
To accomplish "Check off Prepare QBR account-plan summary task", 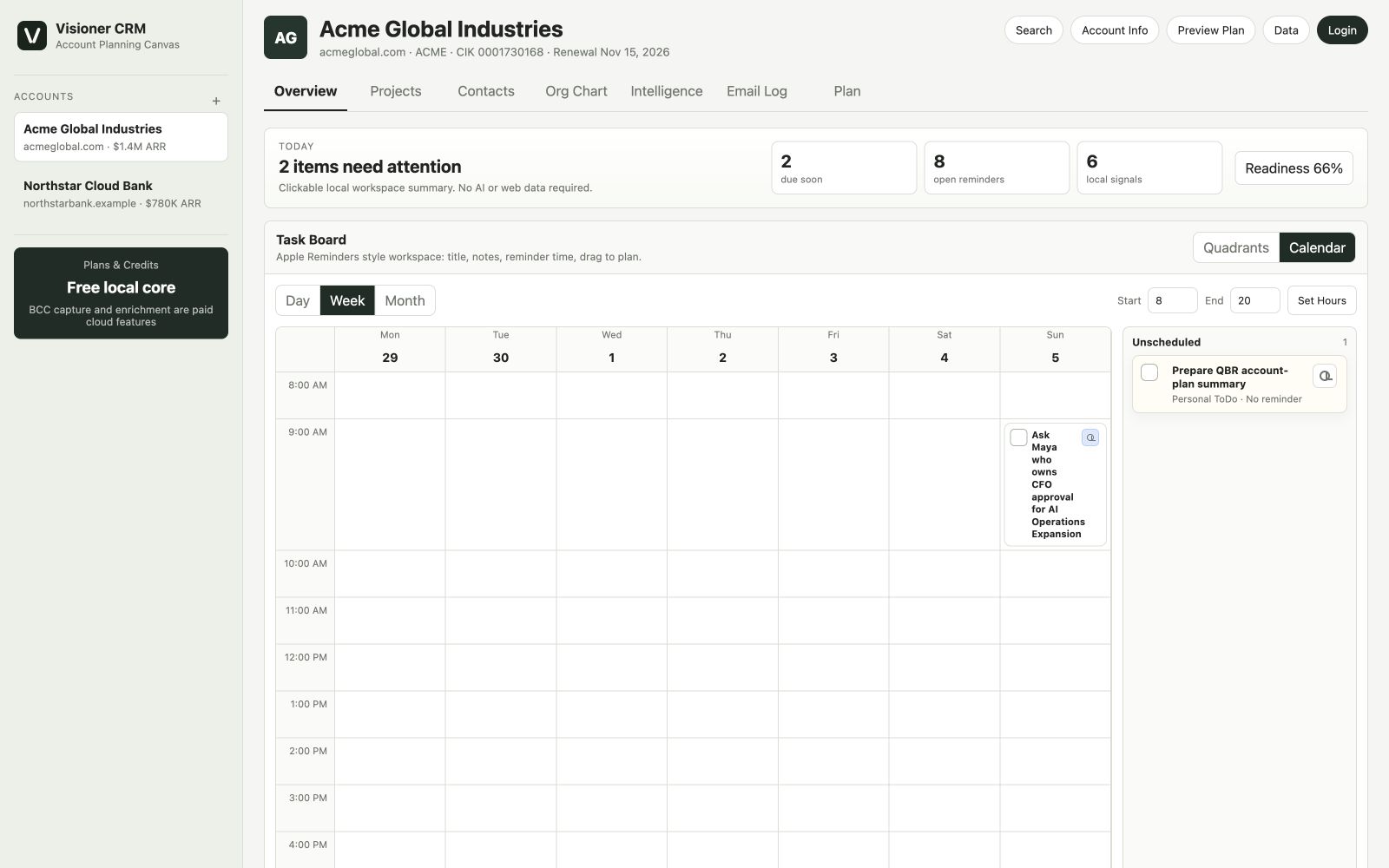I will pos(1149,372).
